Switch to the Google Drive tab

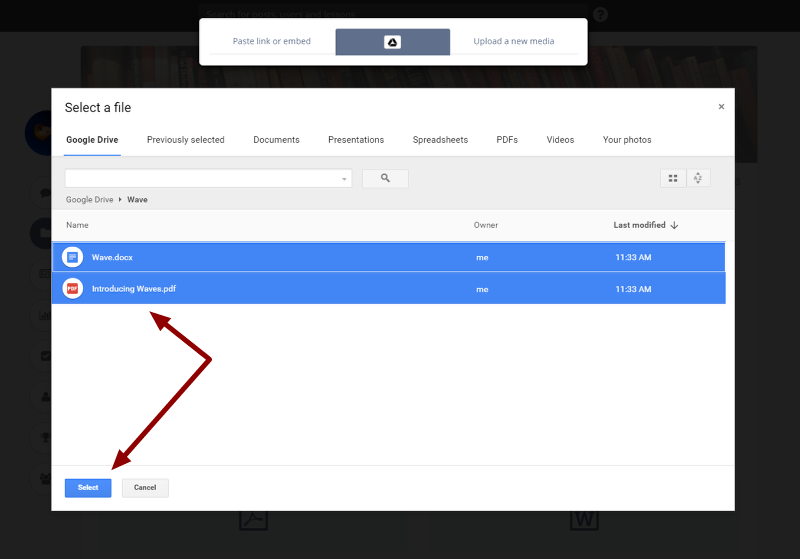pyautogui.click(x=92, y=140)
